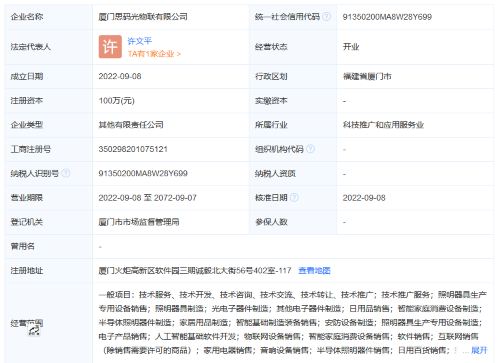Click the 参保人数 label cell
Viewport: 500px width, 363px height.
(293, 222)
